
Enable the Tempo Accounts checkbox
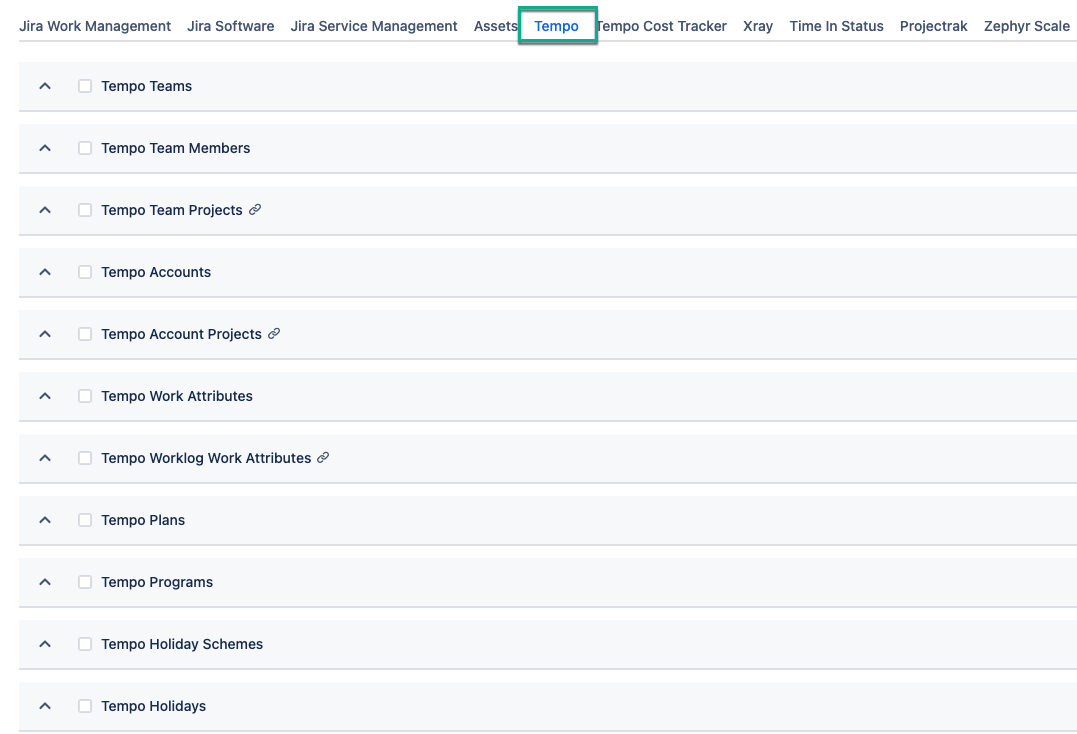pyautogui.click(x=85, y=272)
